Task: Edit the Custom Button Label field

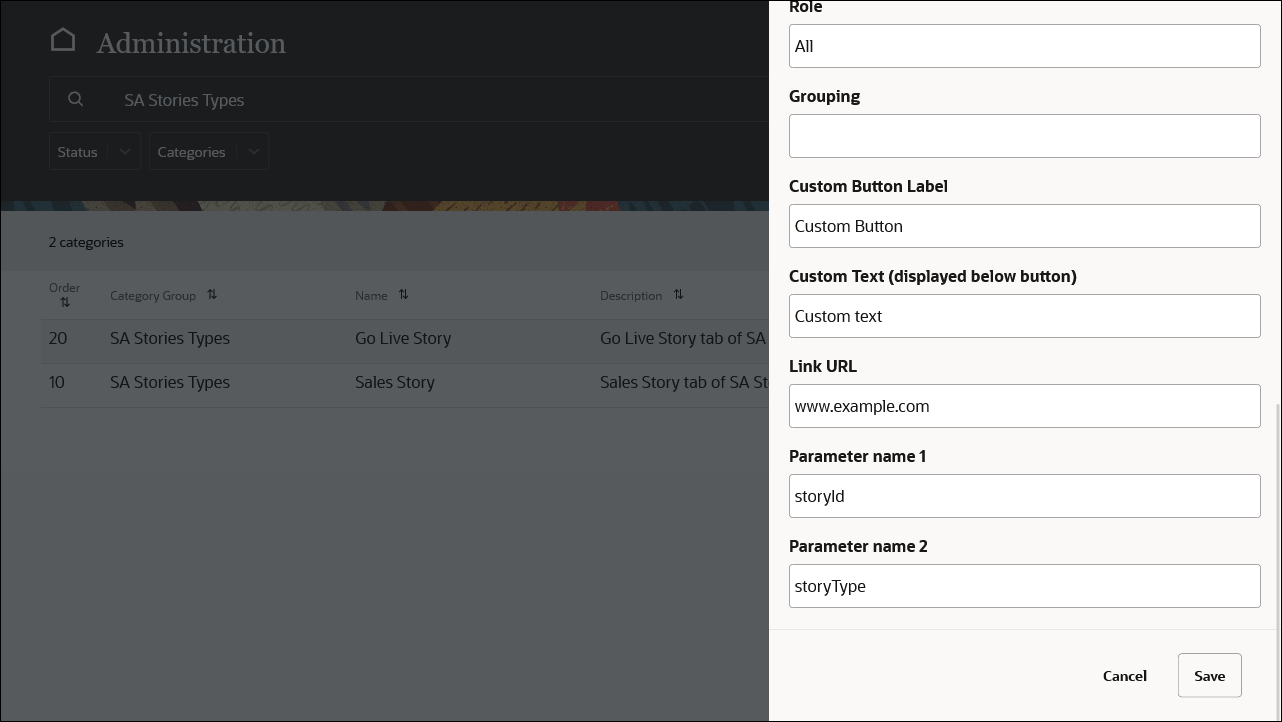Action: (x=1024, y=226)
